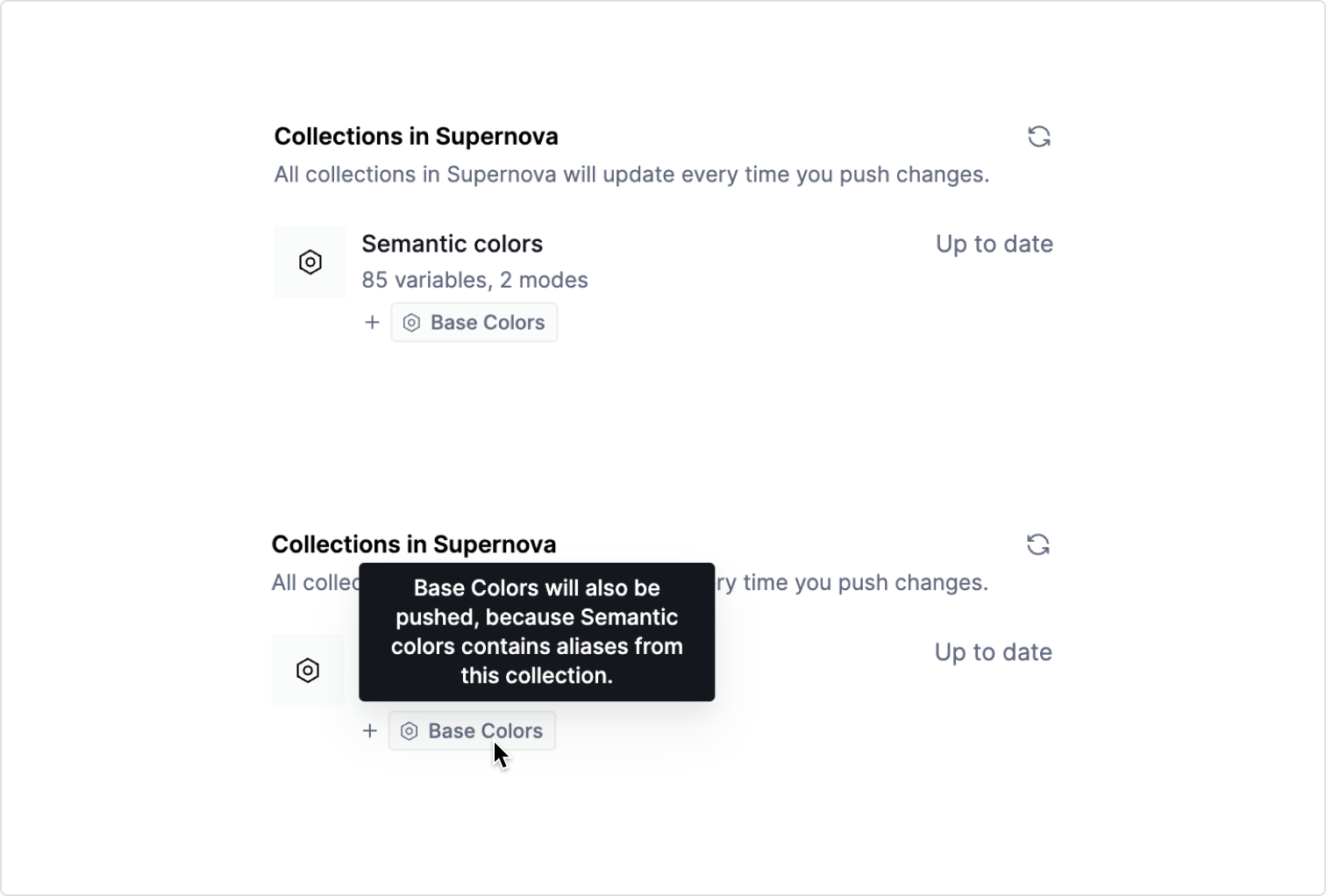
Task: Click the plus icon beside the lower Base Colors chip
Action: pyautogui.click(x=370, y=731)
